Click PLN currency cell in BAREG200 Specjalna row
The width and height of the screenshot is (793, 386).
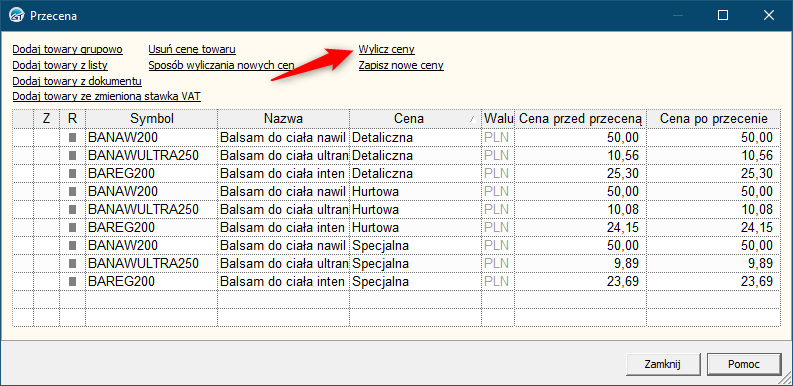[x=498, y=281]
